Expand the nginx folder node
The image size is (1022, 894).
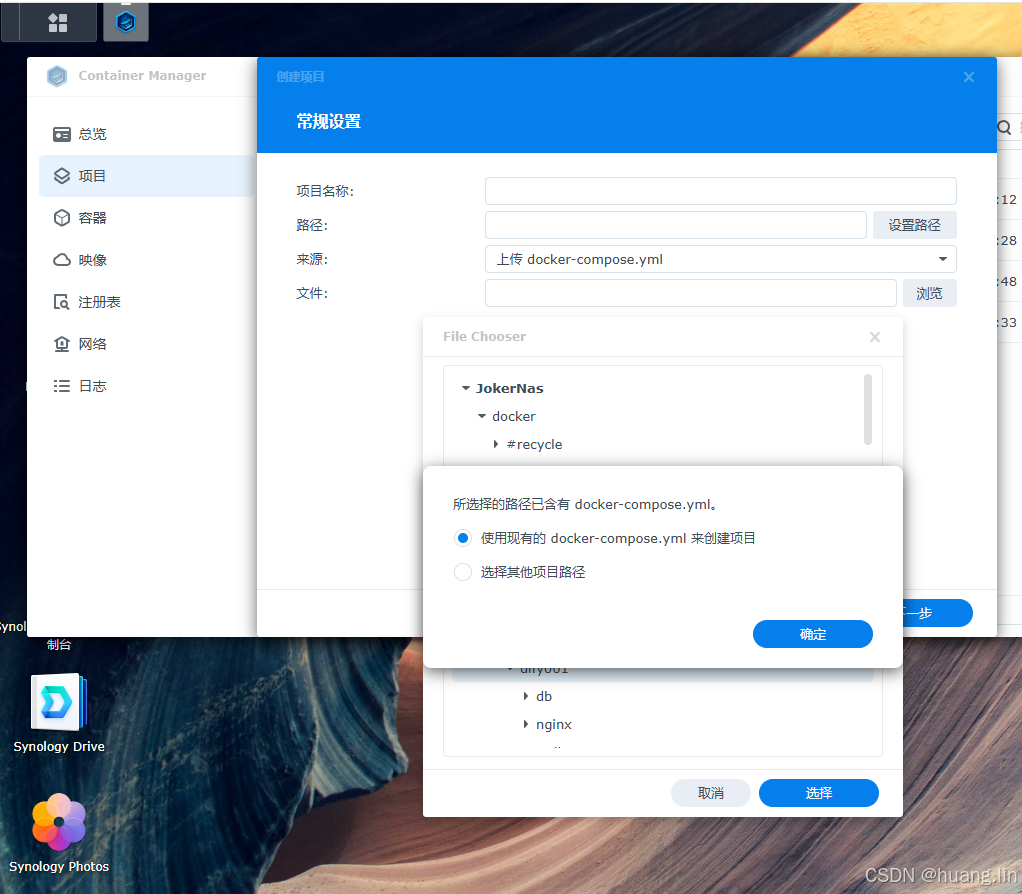(x=525, y=725)
